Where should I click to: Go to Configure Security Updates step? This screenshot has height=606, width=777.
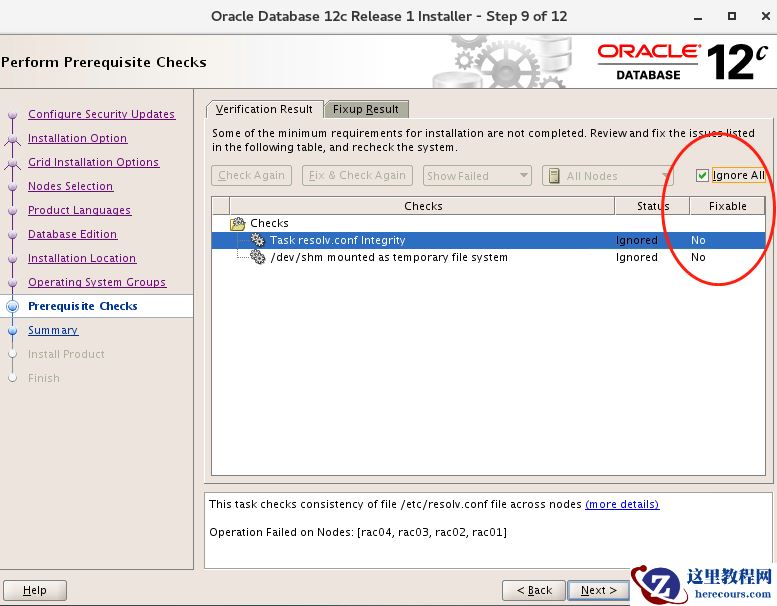pyautogui.click(x=102, y=114)
